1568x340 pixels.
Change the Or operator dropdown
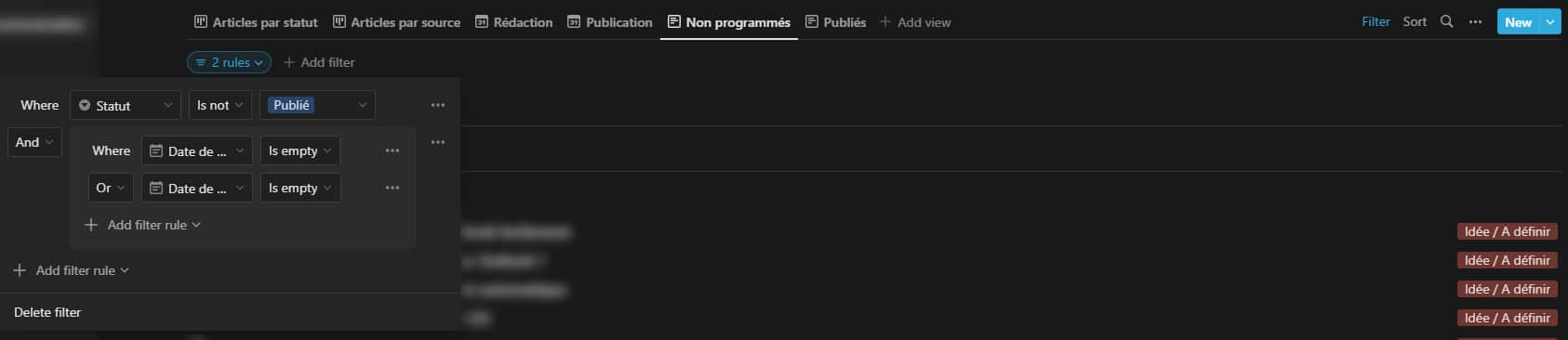111,188
